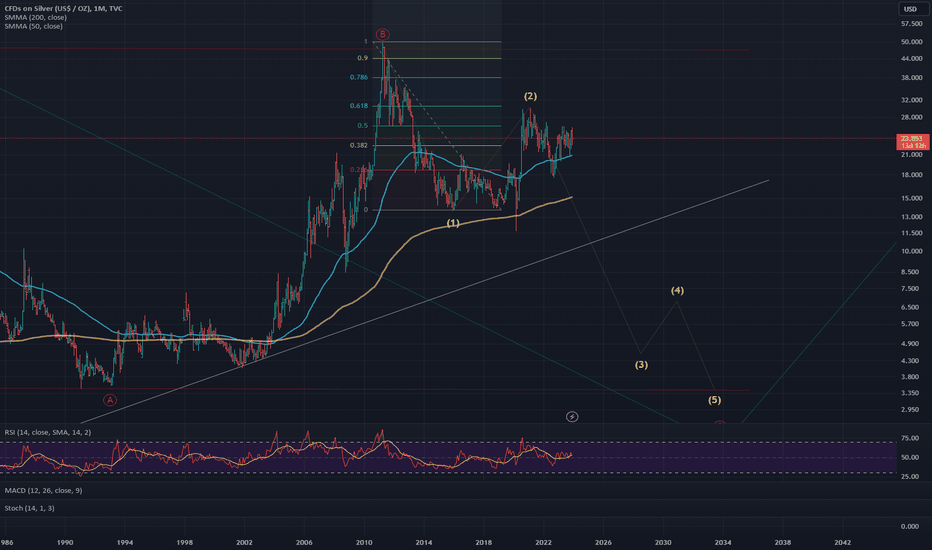Click the Fibonacci 0.618 level label
Image resolution: width=932 pixels, height=550 pixels.
pos(358,106)
